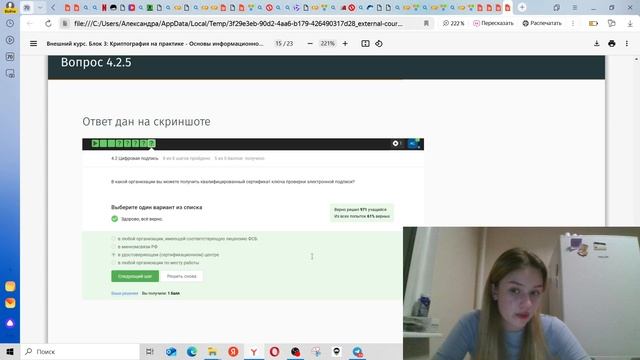
Task: Click the play lesson icon in the quiz header
Action: coord(95,143)
